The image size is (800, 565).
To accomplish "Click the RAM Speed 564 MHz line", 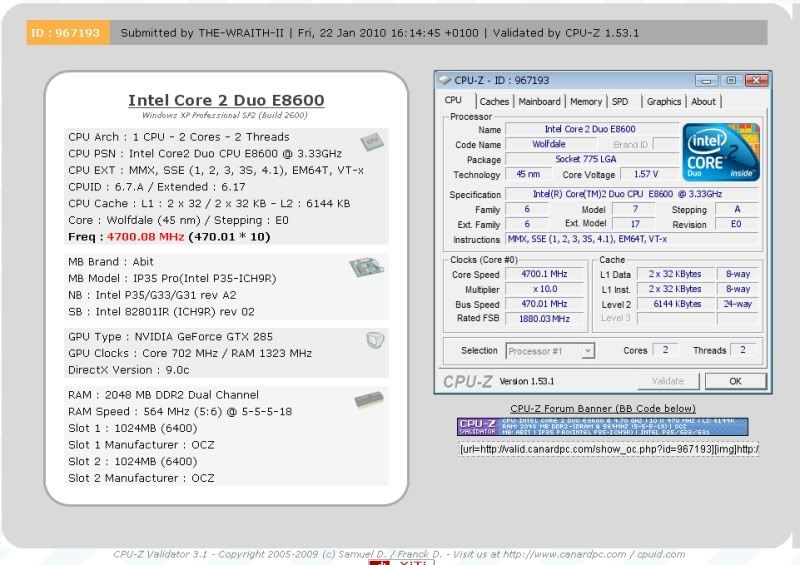I will click(180, 412).
